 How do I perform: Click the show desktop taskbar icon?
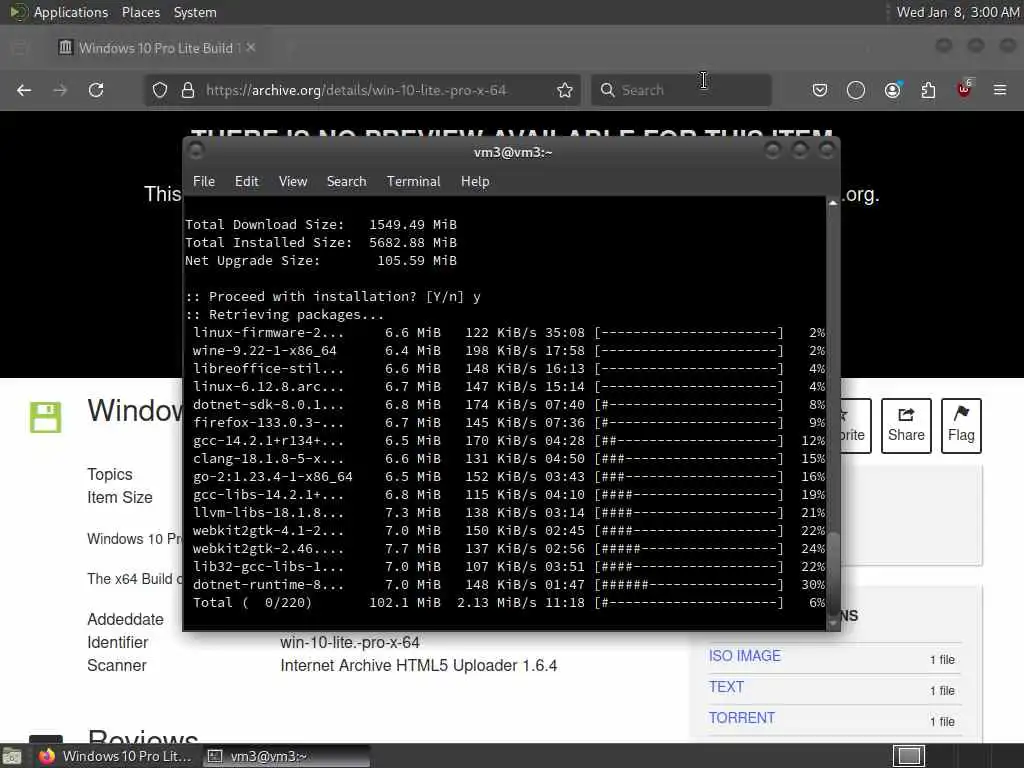[x=12, y=757]
